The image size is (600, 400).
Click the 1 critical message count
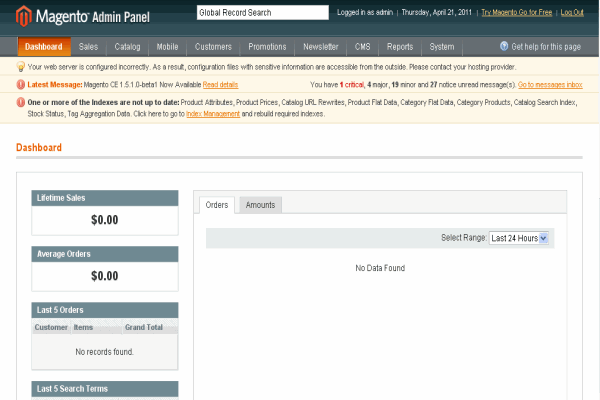point(352,85)
